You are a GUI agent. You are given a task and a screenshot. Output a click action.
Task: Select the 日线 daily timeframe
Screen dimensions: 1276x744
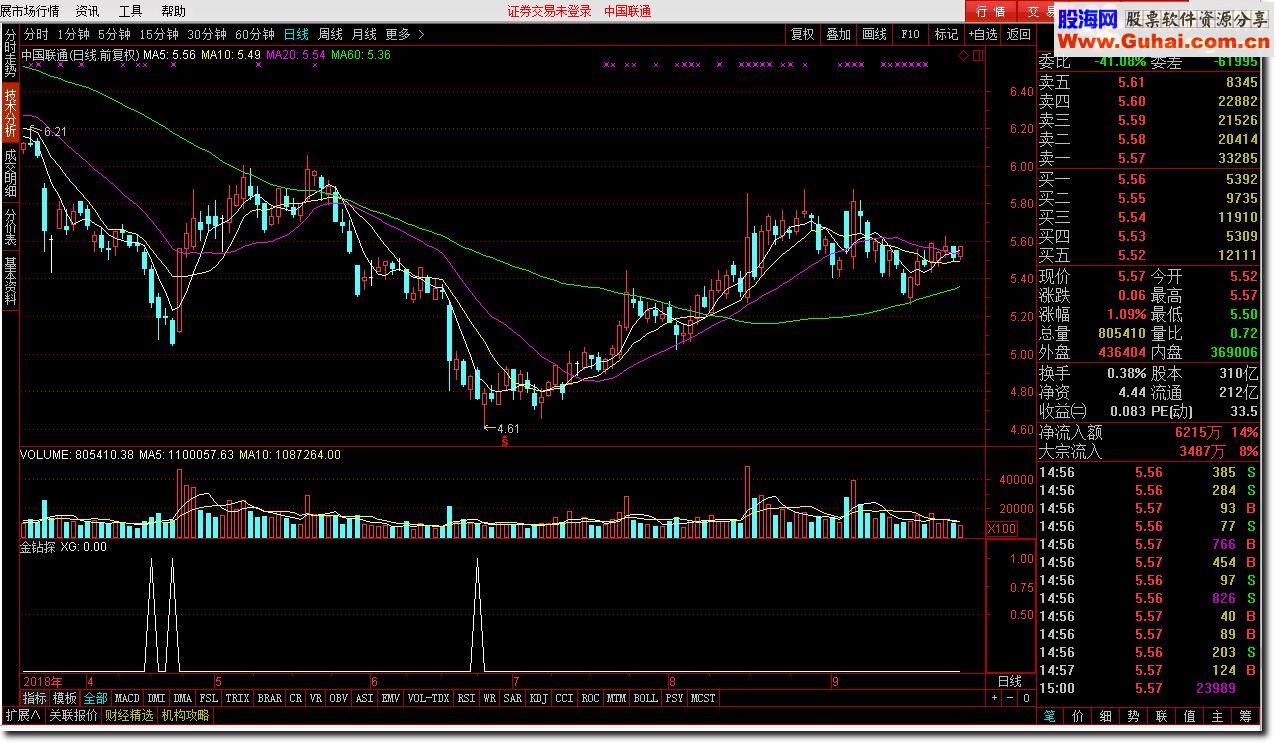tap(297, 34)
